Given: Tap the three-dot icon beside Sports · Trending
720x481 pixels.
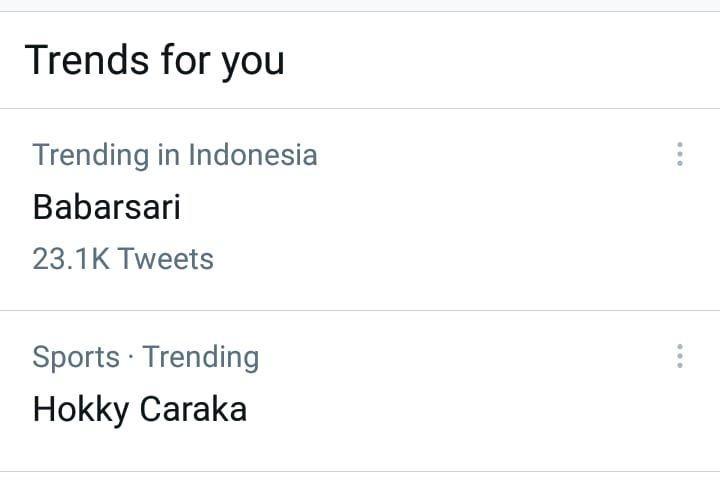Looking at the screenshot, I should tap(680, 356).
